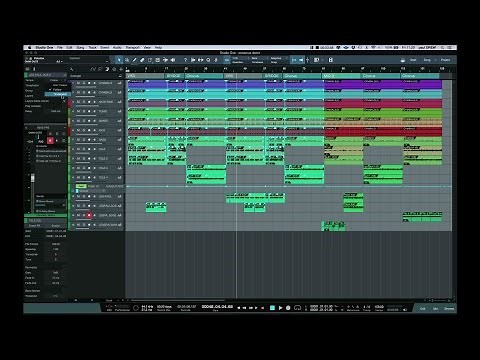Toggle monitor button in inspector channel
The width and height of the screenshot is (480, 360).
57,141
